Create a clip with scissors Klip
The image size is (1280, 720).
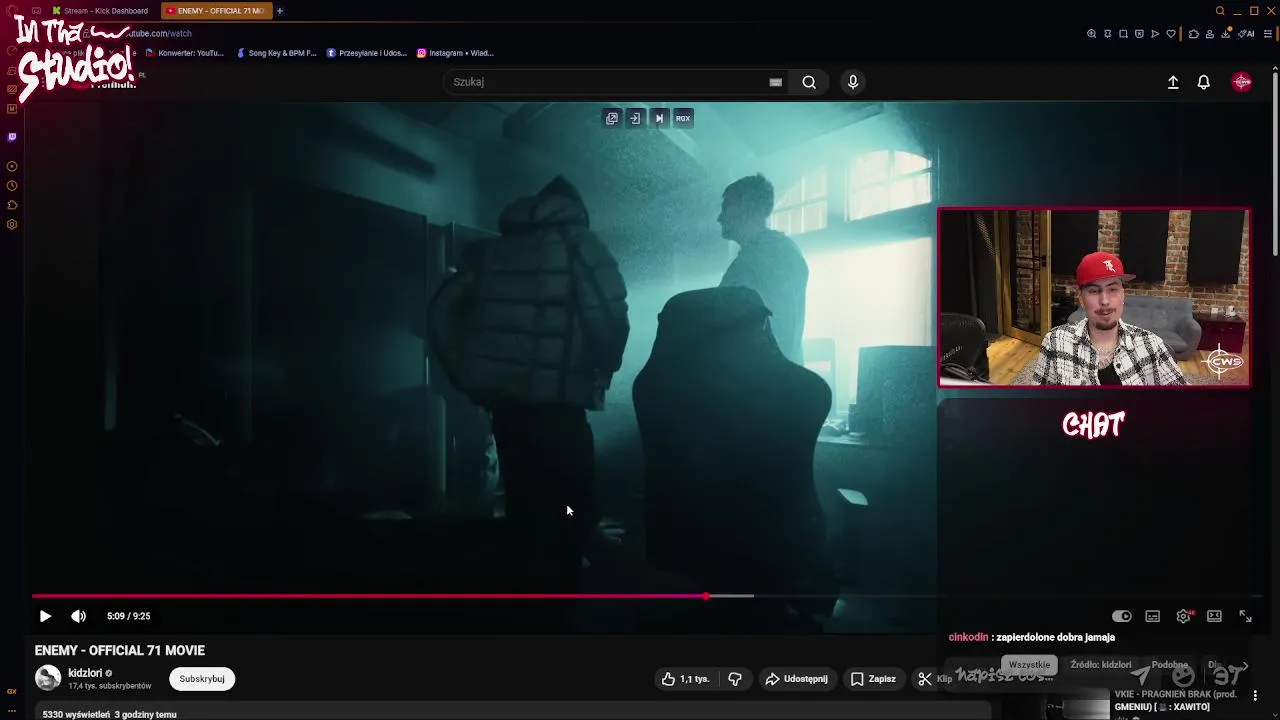tap(935, 679)
